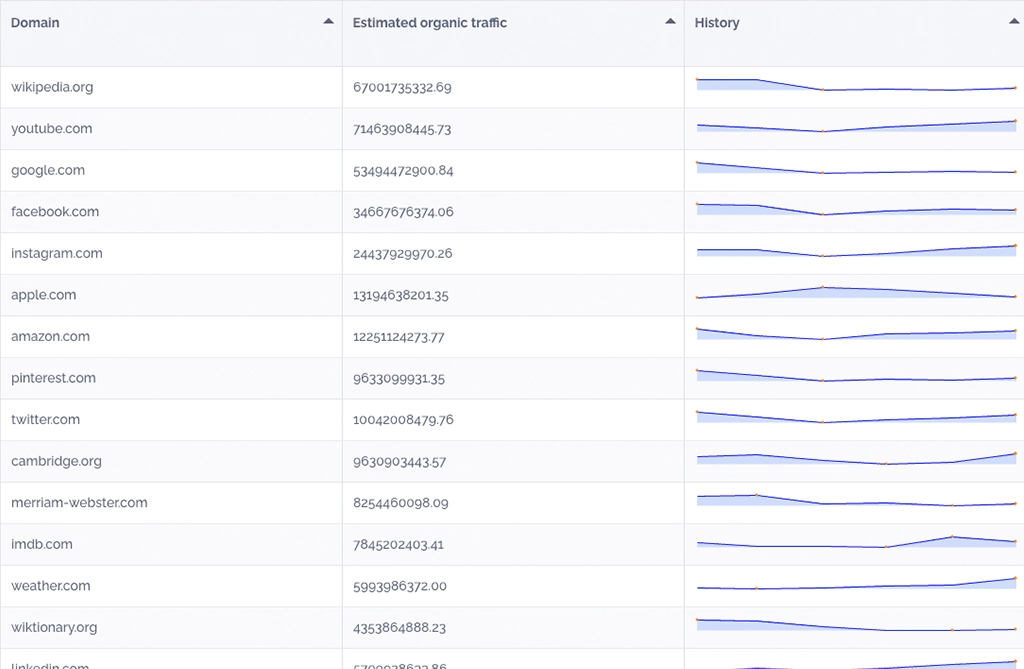This screenshot has width=1024, height=669.
Task: Open youtube.com history sparkline
Action: 856,126
